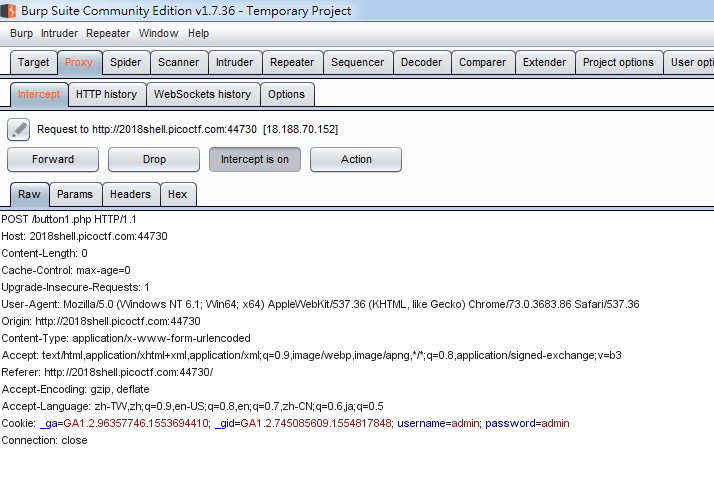The height and width of the screenshot is (500, 714).
Task: Click the Referer header line
Action: point(107,372)
